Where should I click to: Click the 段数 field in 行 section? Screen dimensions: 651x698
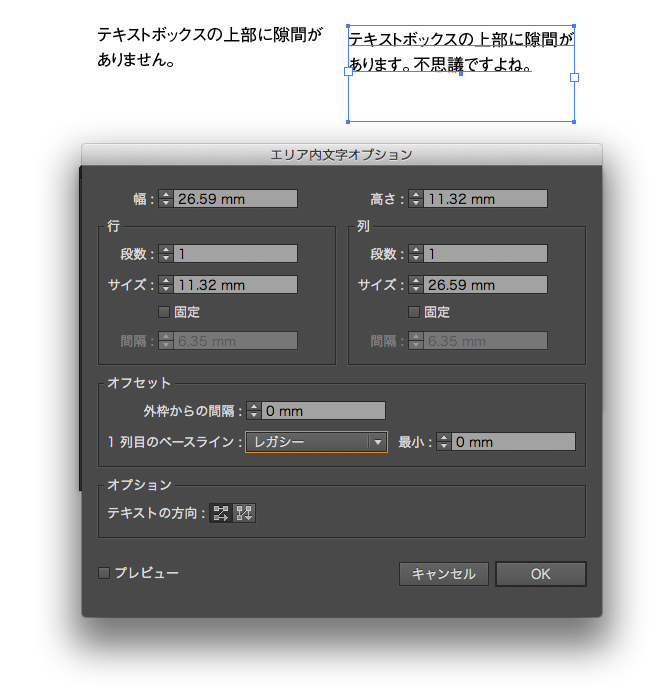tap(235, 253)
